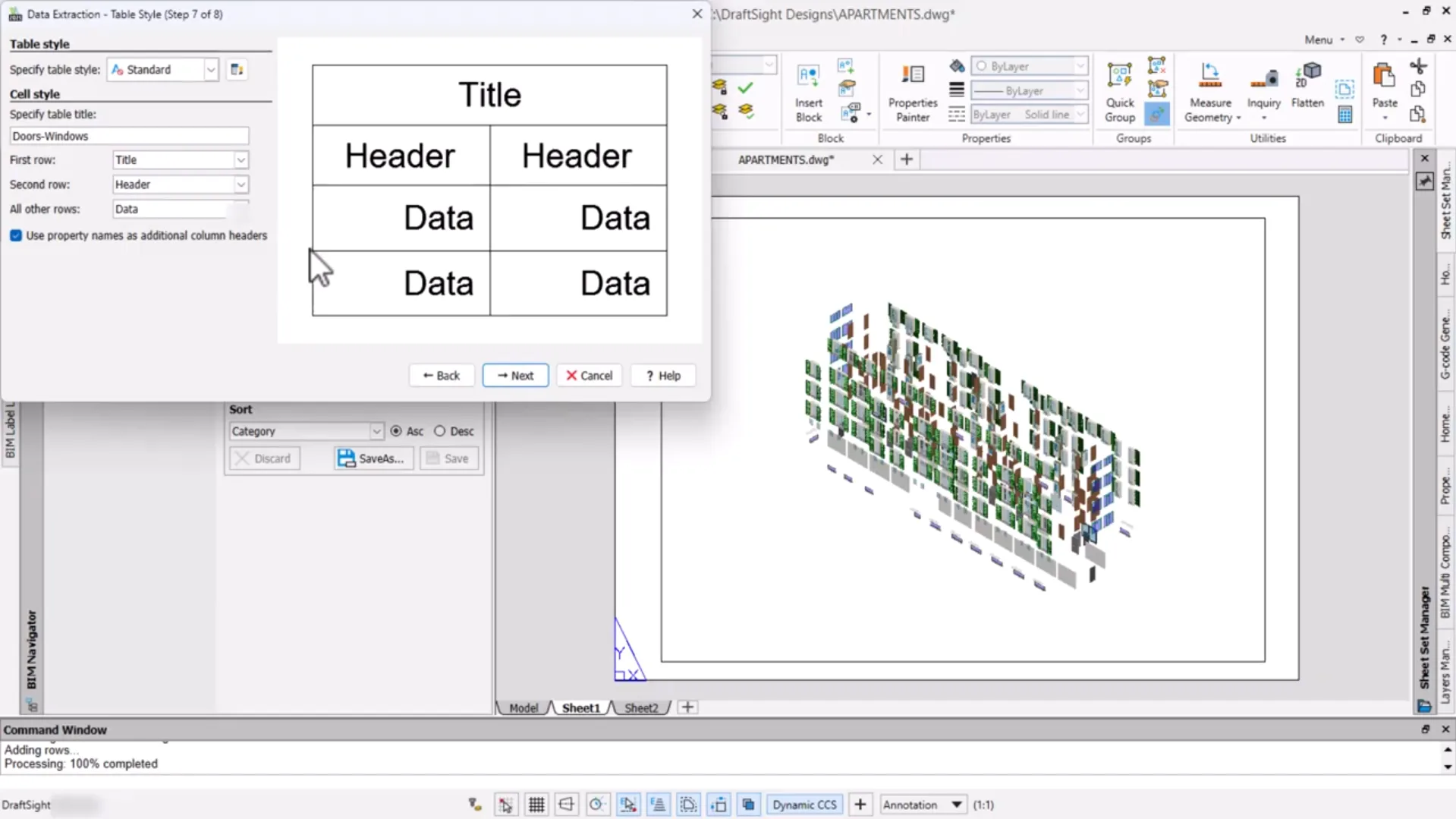Switch to the Sheet2 tab
This screenshot has width=1456, height=819.
tap(640, 707)
